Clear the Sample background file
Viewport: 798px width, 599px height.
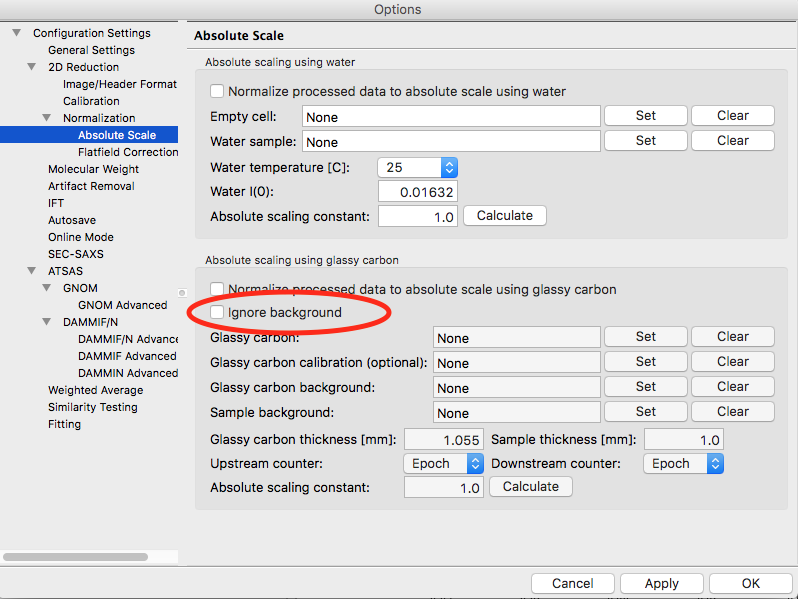[x=733, y=411]
